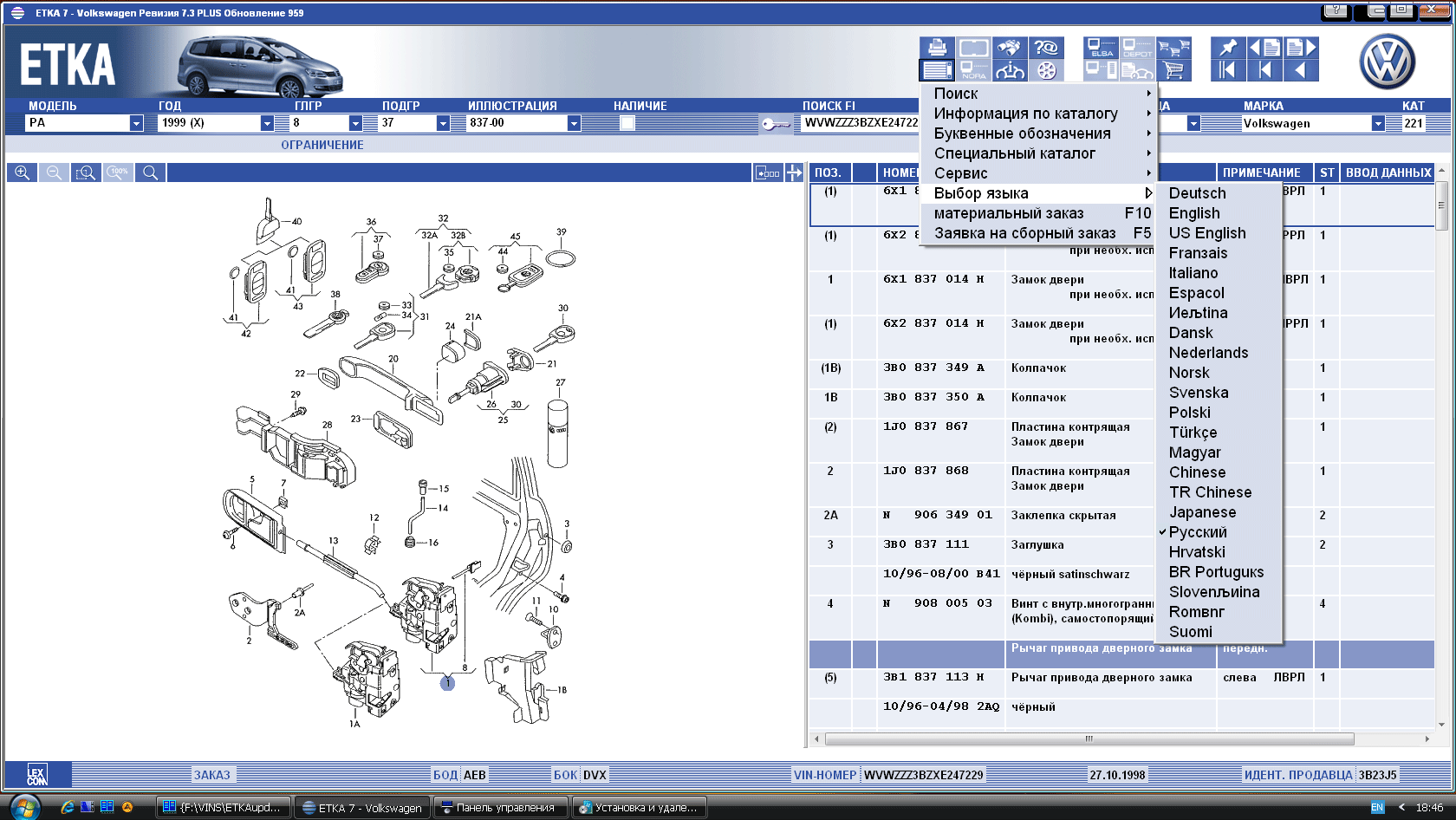Click the ОГРАНИЧЕНИЕ link
The image size is (1456, 820).
pos(322,146)
